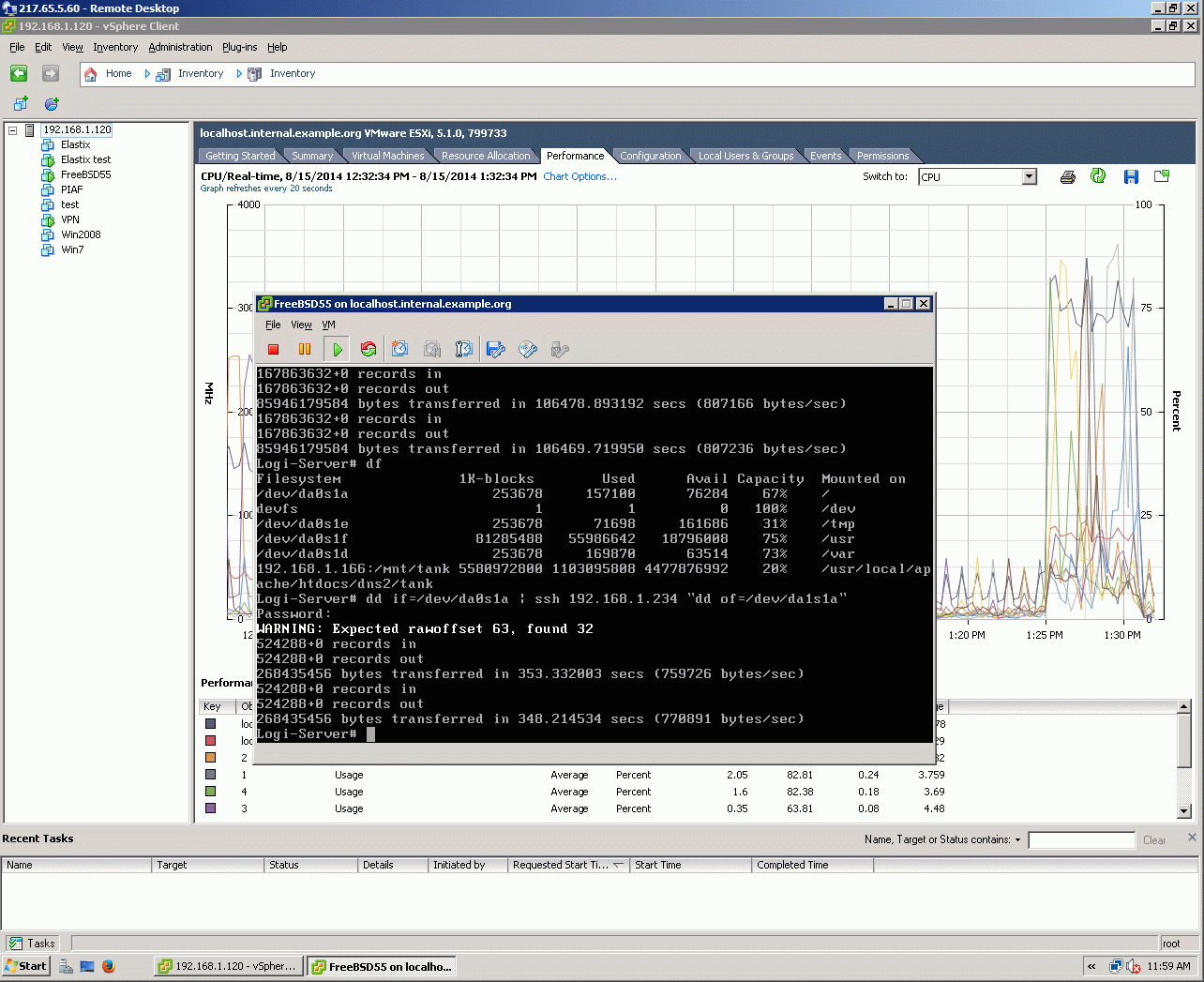
Task: Launch Firefox from the quick launch bar
Action: [x=109, y=966]
